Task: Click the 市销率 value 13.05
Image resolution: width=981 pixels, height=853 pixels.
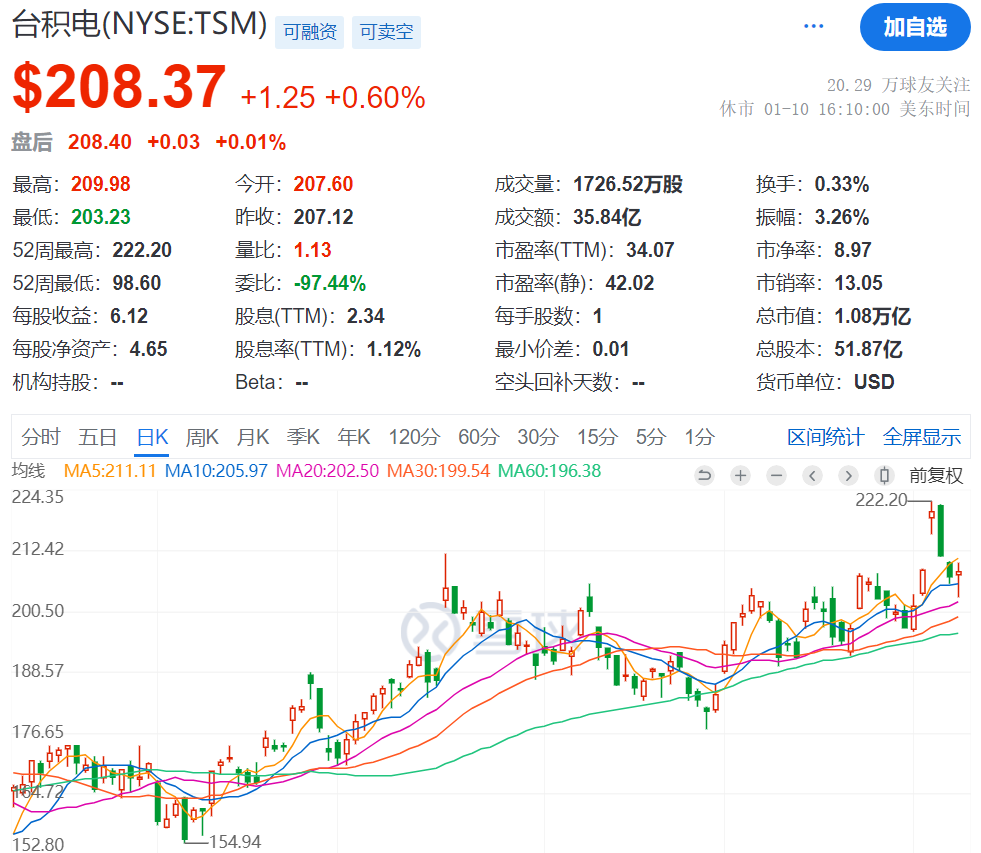Action: tap(858, 283)
